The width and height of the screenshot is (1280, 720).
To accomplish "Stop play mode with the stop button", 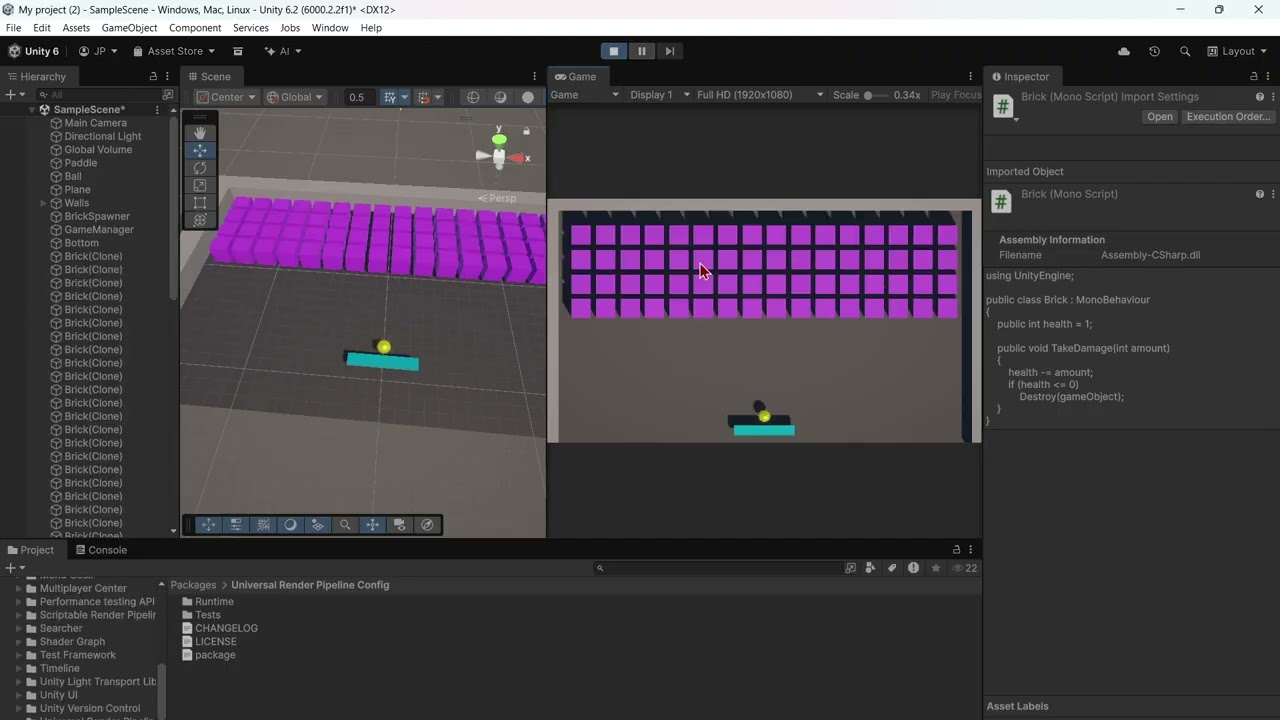I will pyautogui.click(x=614, y=51).
